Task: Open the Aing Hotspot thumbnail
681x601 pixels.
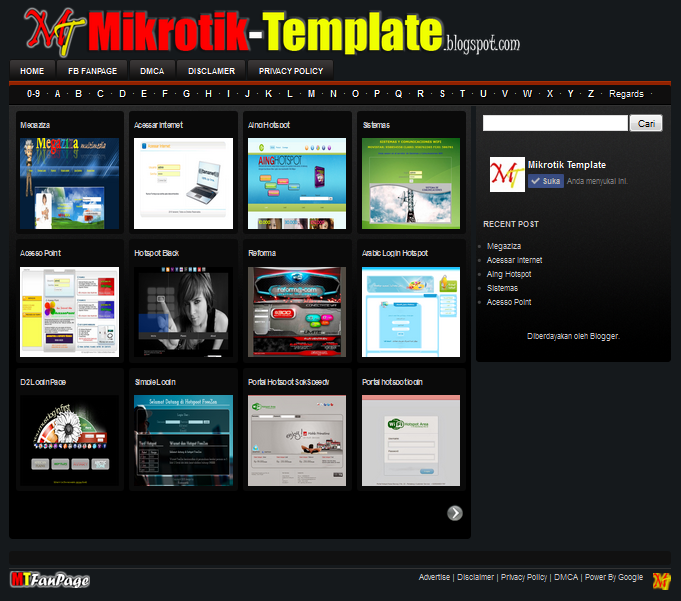Action: click(x=297, y=183)
